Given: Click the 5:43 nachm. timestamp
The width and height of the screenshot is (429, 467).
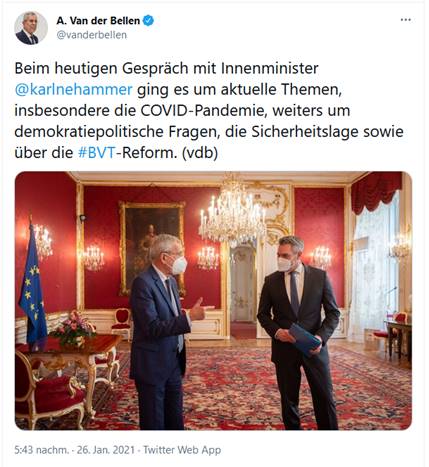Looking at the screenshot, I should coord(41,450).
